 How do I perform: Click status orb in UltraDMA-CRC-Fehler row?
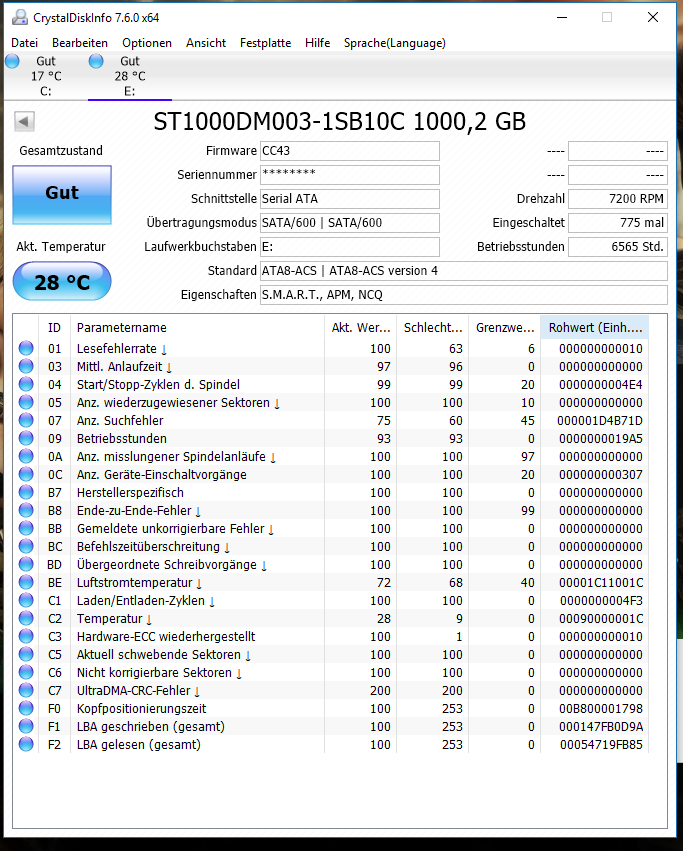point(26,690)
